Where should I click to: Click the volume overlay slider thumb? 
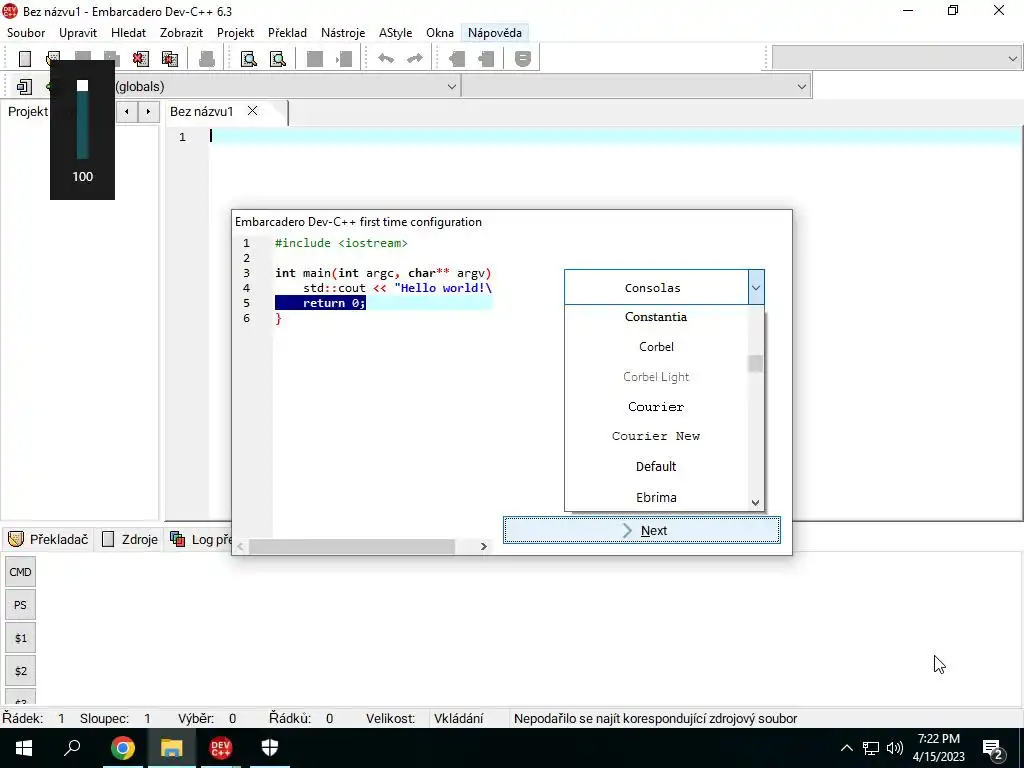[82, 86]
